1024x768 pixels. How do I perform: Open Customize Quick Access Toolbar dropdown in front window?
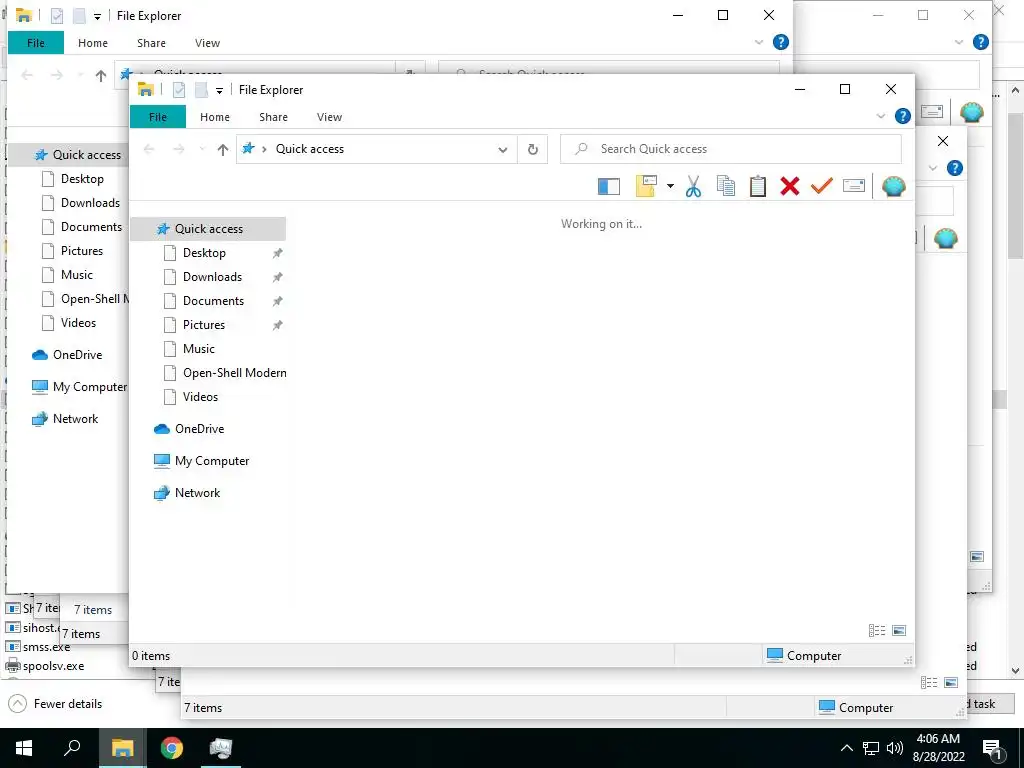coord(219,90)
